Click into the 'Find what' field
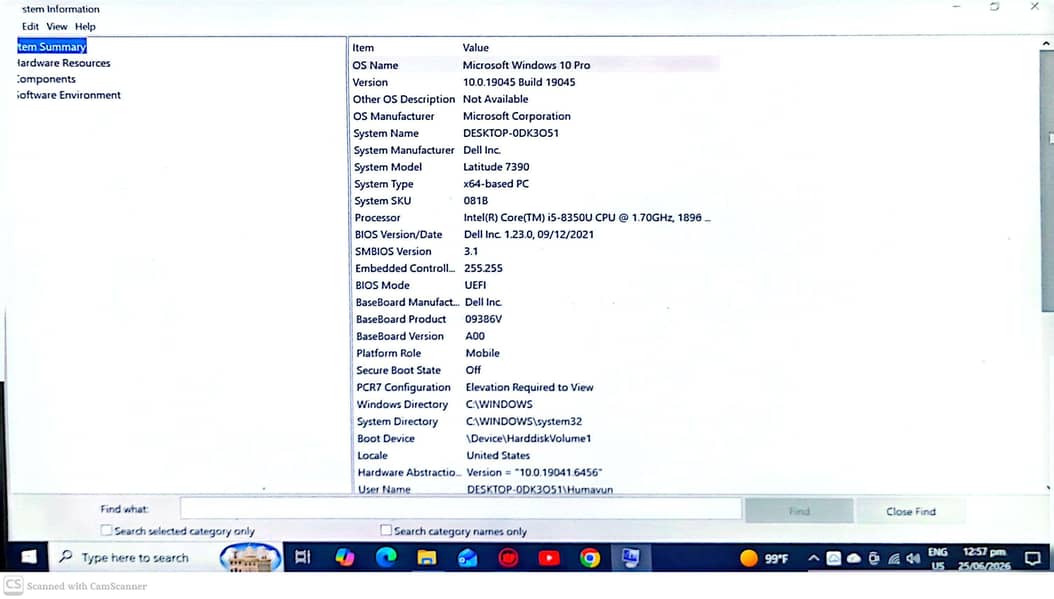Image resolution: width=1054 pixels, height=599 pixels. (460, 509)
